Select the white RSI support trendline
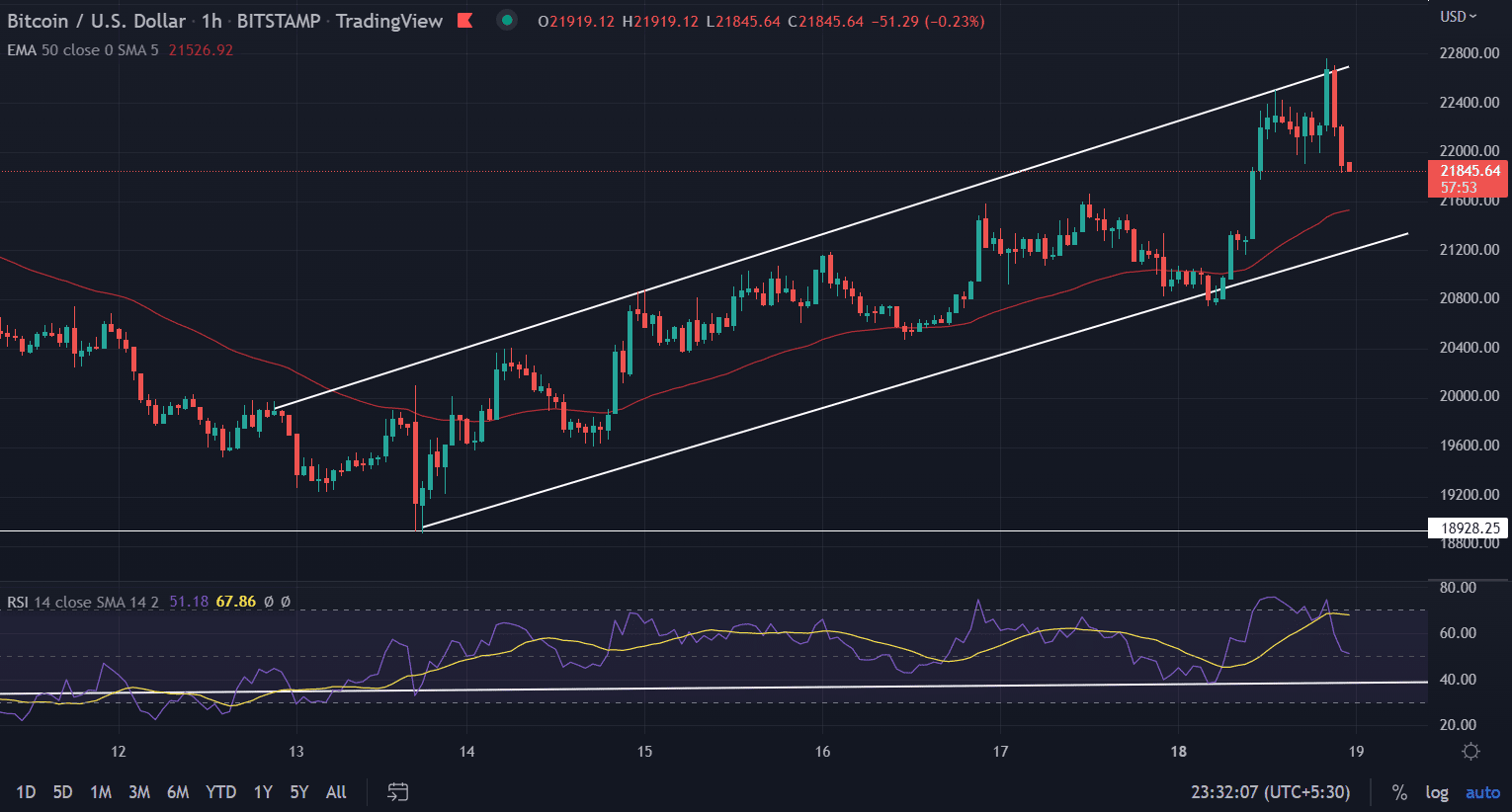This screenshot has width=1512, height=812. pos(714,689)
